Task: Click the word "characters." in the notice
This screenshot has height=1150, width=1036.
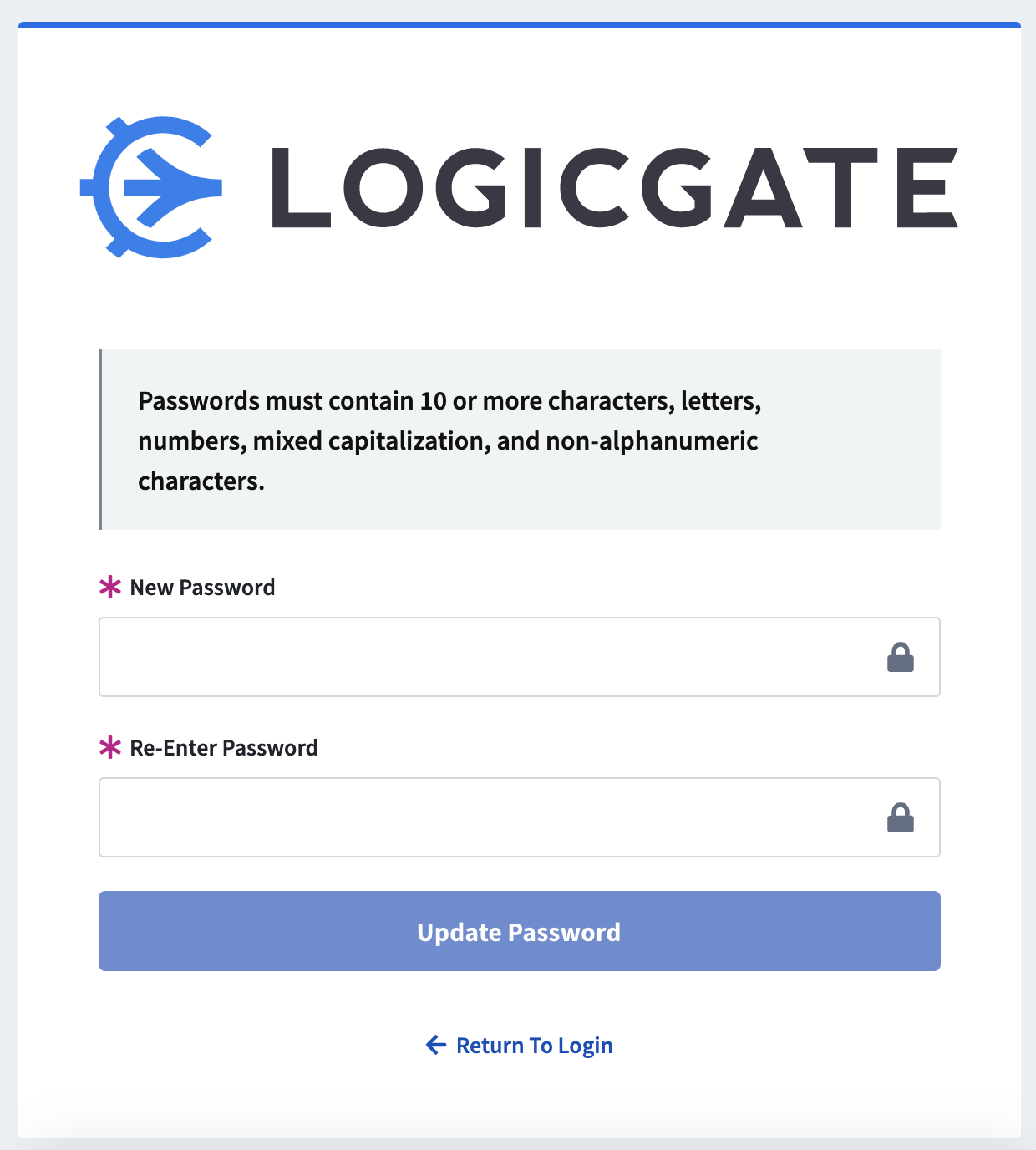Action: pyautogui.click(x=201, y=481)
